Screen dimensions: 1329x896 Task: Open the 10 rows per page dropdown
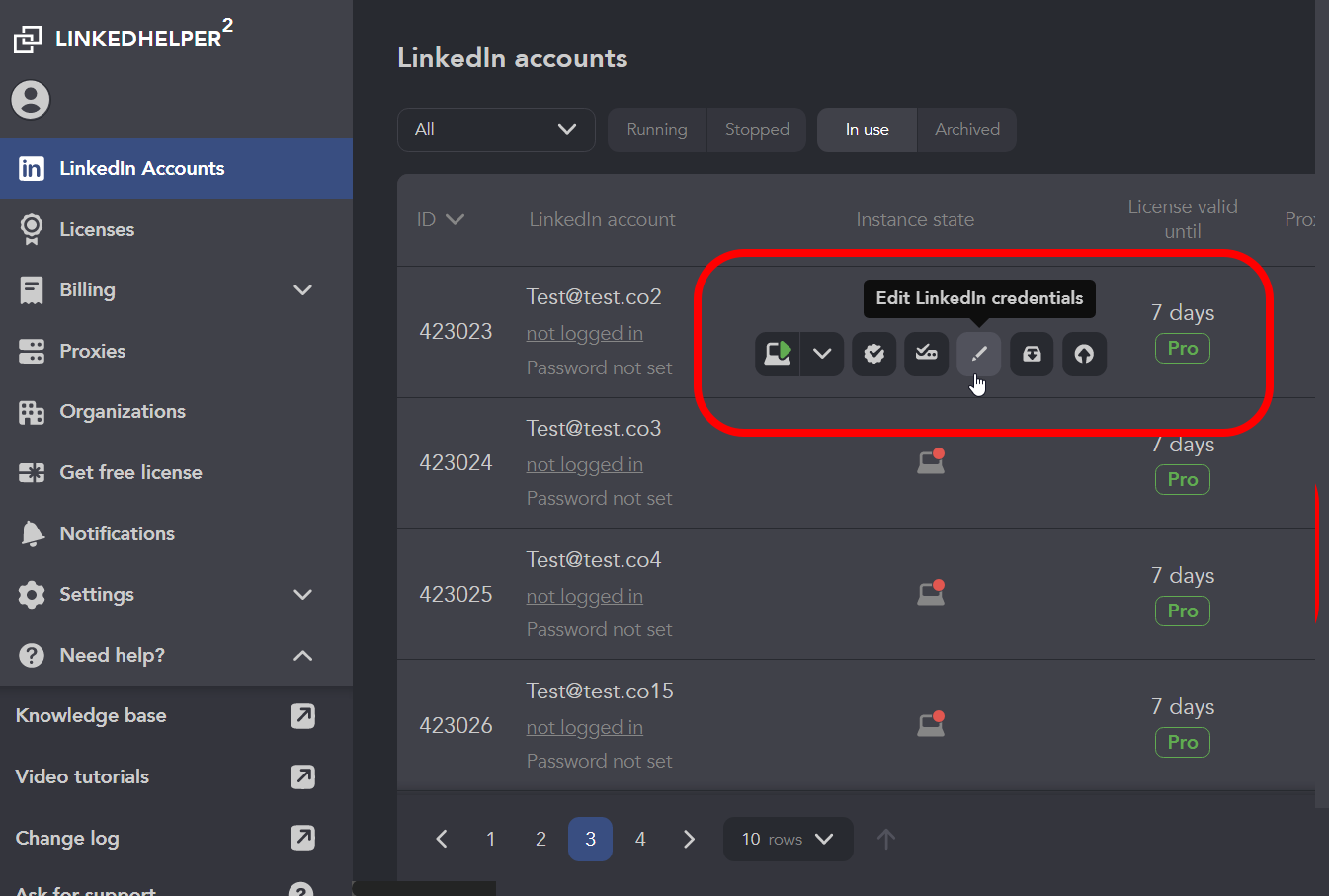[x=789, y=839]
